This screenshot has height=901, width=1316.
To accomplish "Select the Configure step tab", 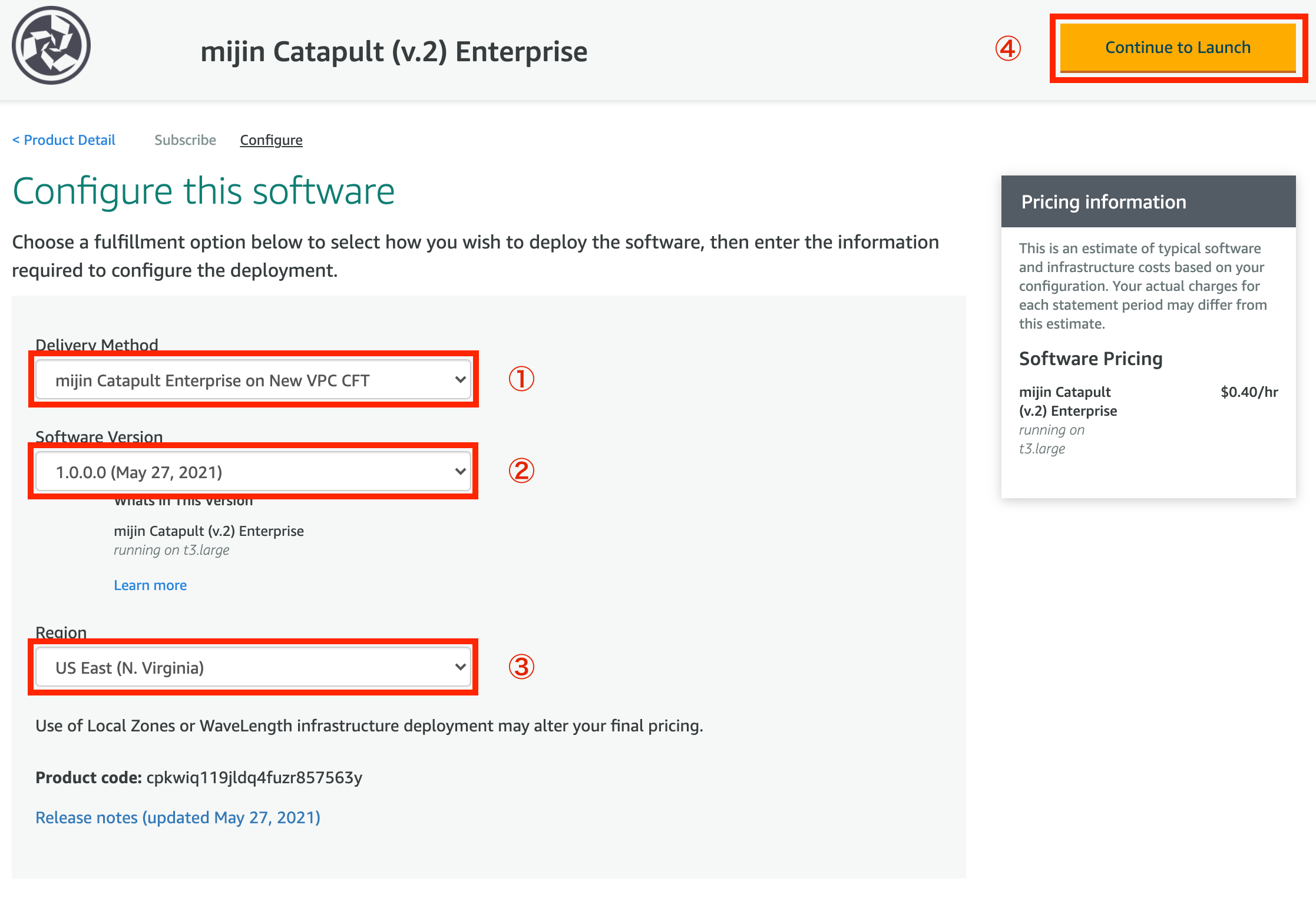I will pos(271,140).
